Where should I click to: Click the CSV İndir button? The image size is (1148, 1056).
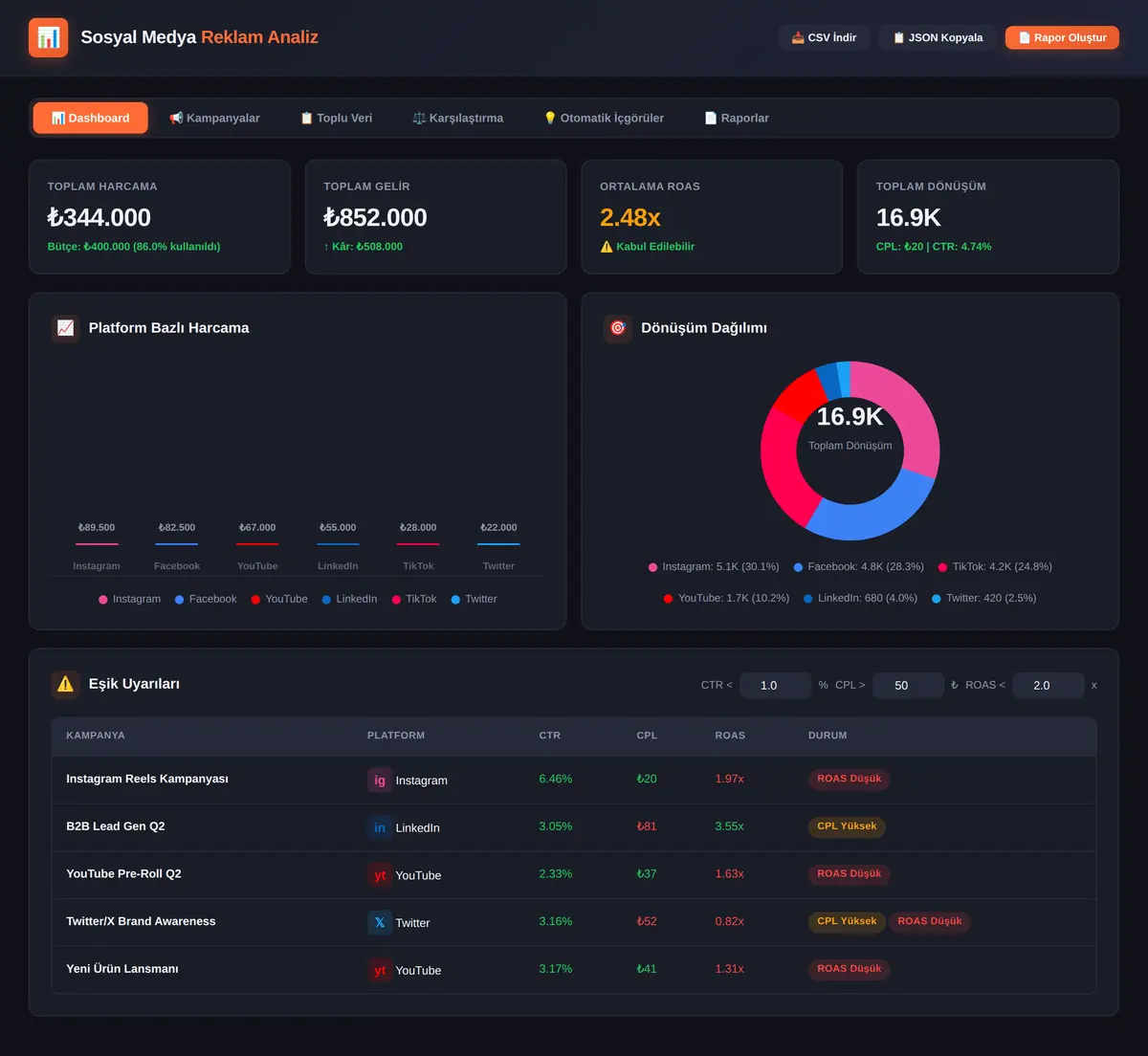tap(824, 37)
